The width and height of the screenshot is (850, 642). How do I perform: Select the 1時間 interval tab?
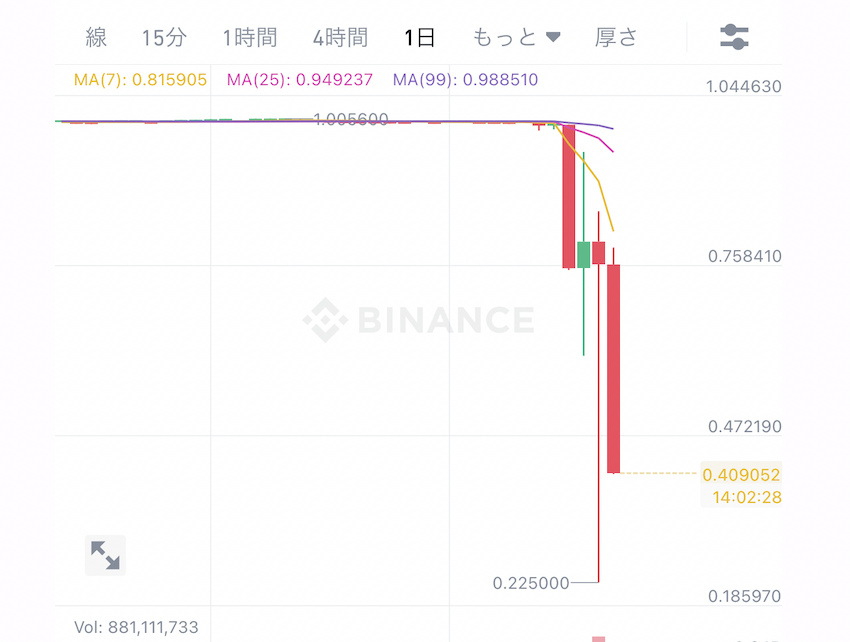click(x=250, y=37)
